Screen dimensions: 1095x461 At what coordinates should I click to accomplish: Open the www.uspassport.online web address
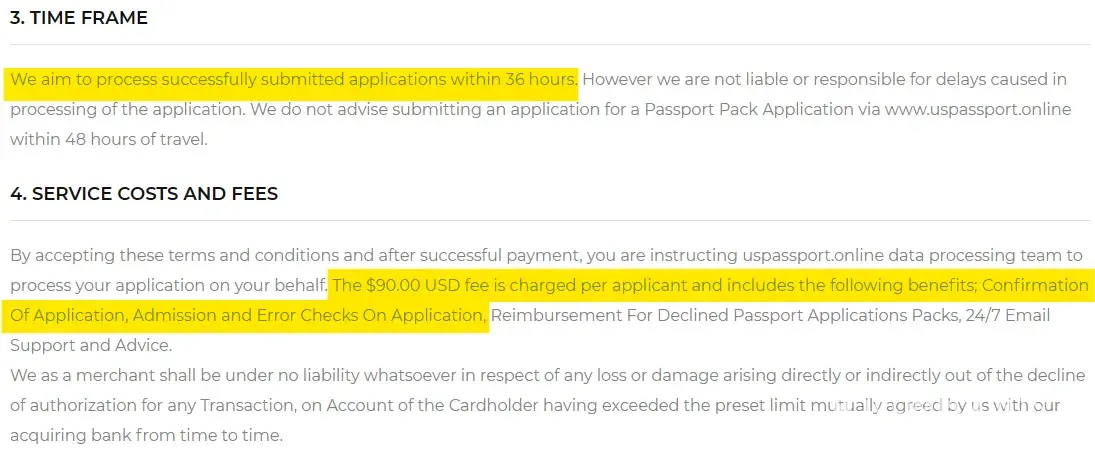[977, 109]
